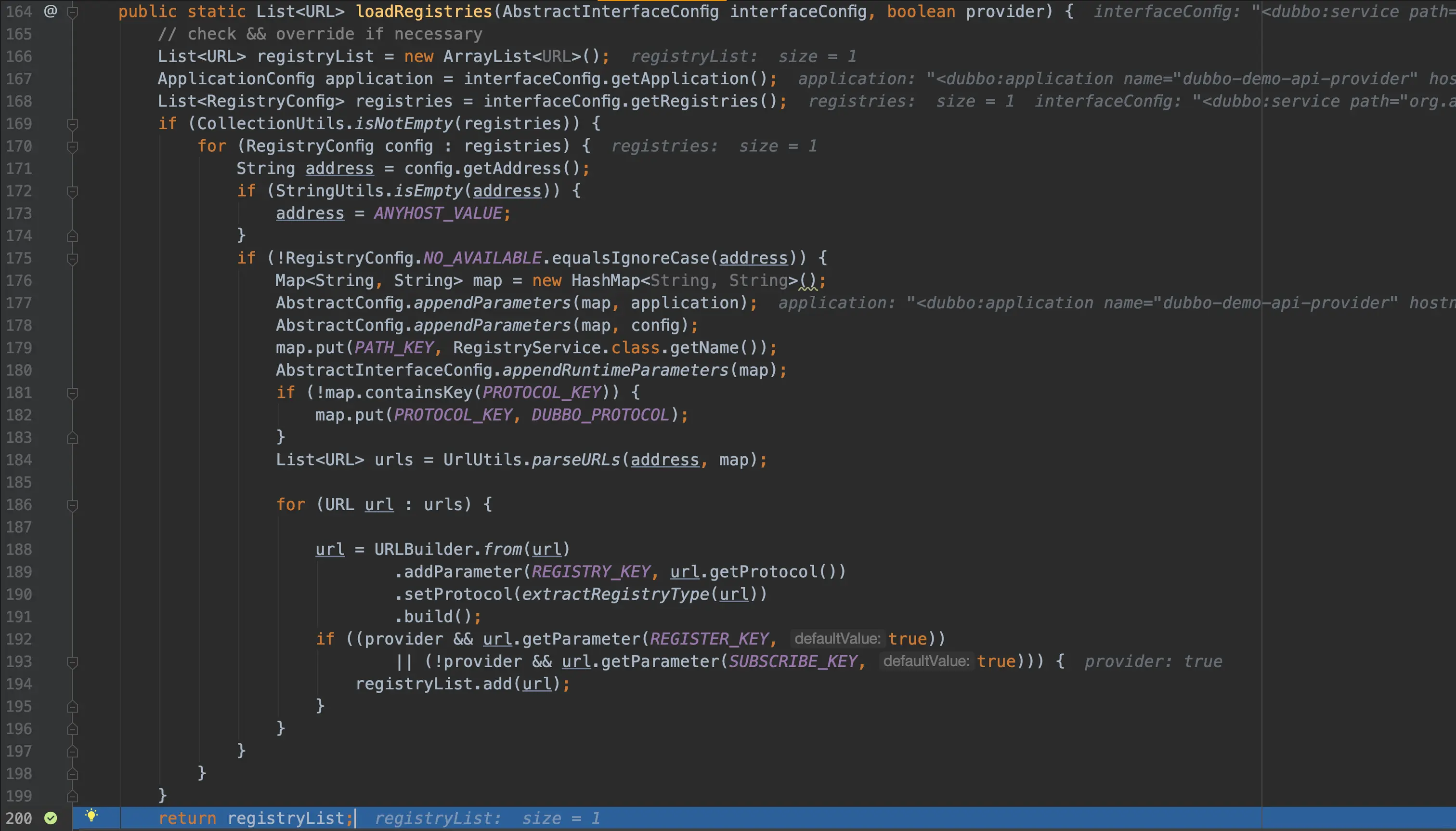Toggle breakpoint in gutter at line 194
The height and width of the screenshot is (831, 1456).
(x=50, y=684)
